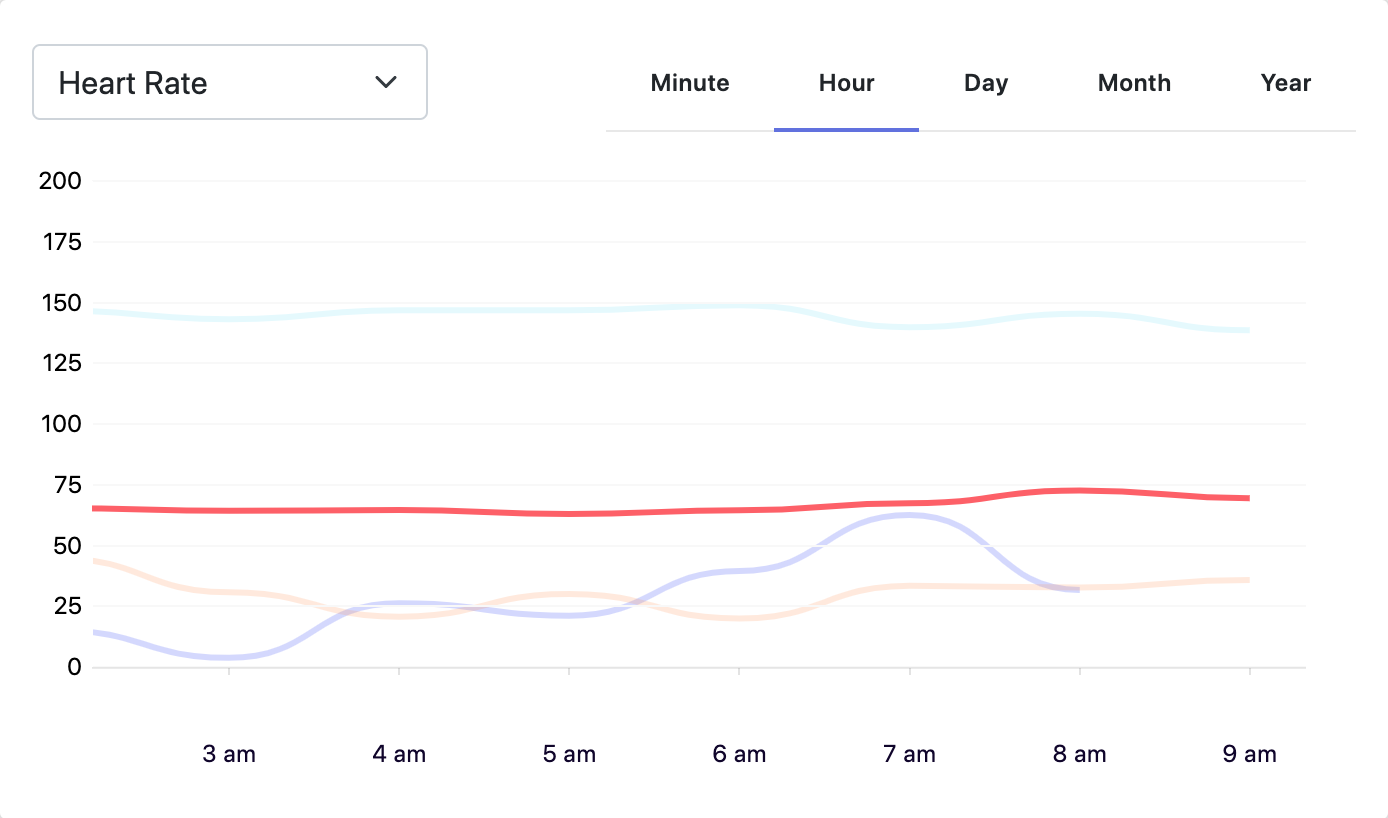Click the 0 y-axis label
This screenshot has width=1388, height=818.
coord(72,667)
